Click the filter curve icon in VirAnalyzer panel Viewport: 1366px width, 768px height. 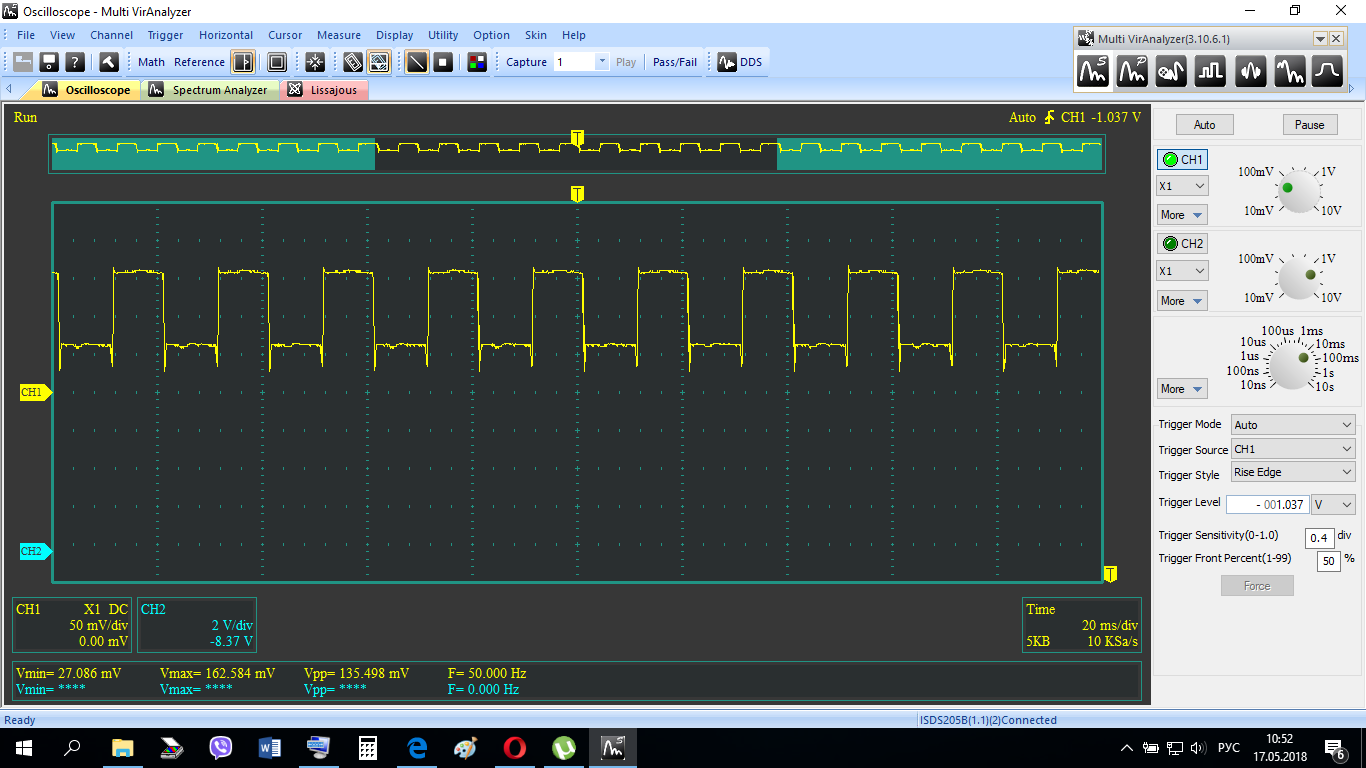point(1327,71)
